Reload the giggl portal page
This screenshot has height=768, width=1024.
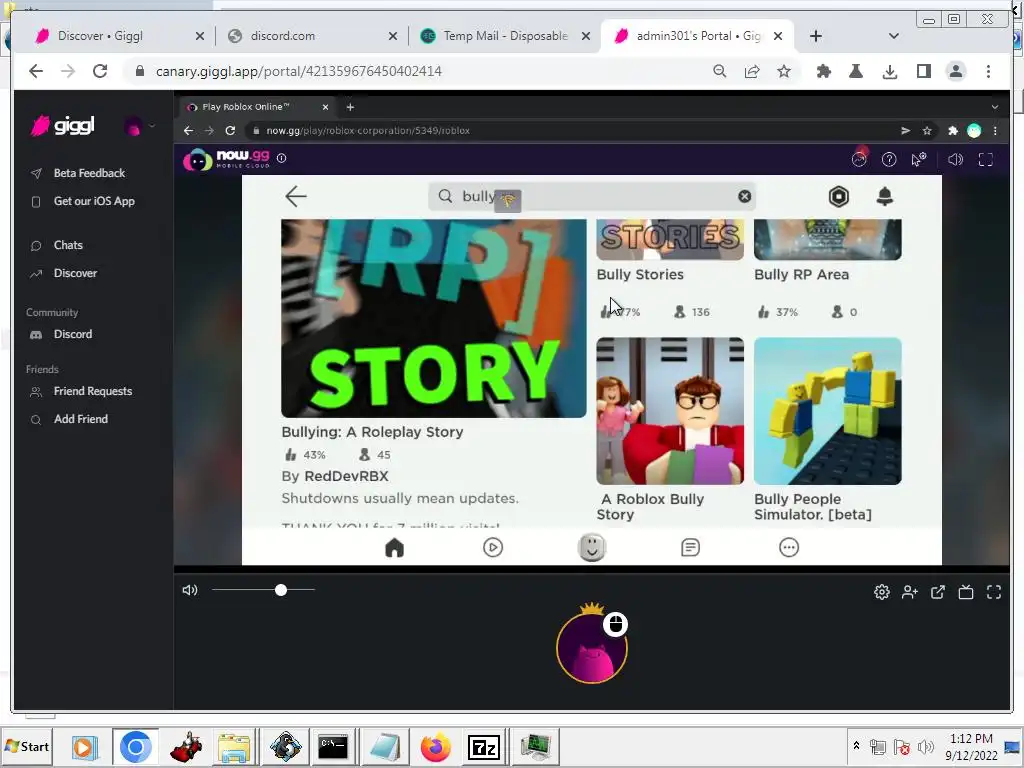(x=100, y=71)
